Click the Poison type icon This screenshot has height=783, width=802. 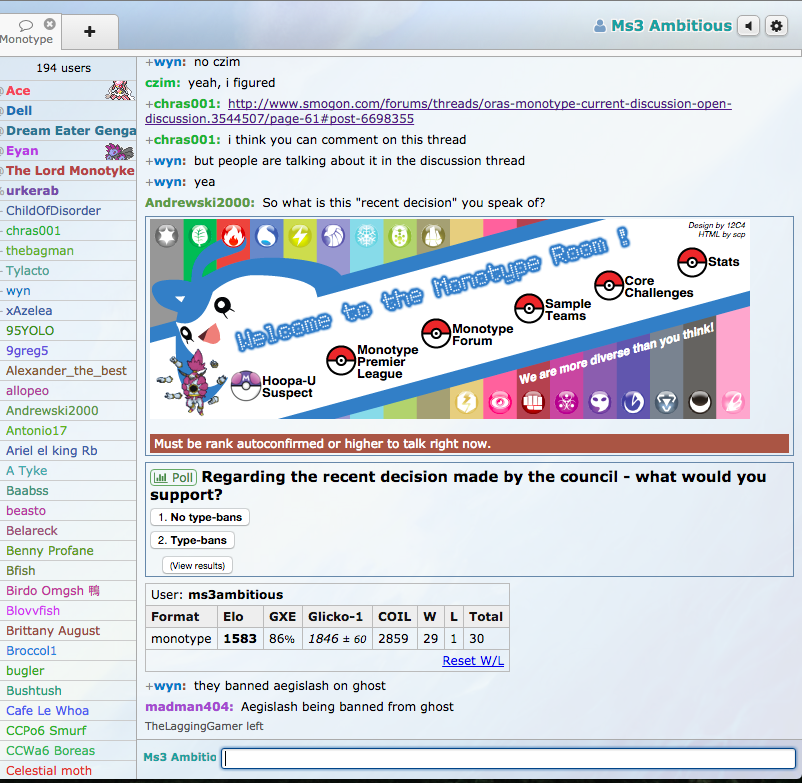(566, 402)
